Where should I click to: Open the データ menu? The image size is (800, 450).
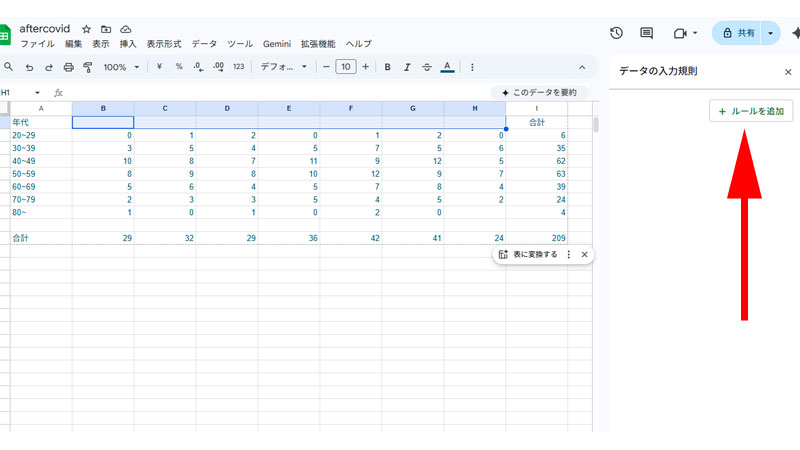(x=204, y=44)
